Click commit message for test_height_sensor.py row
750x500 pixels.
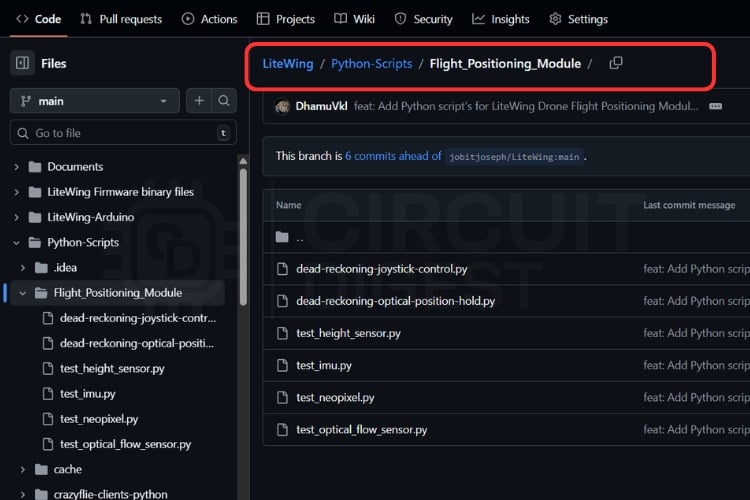[x=696, y=333]
